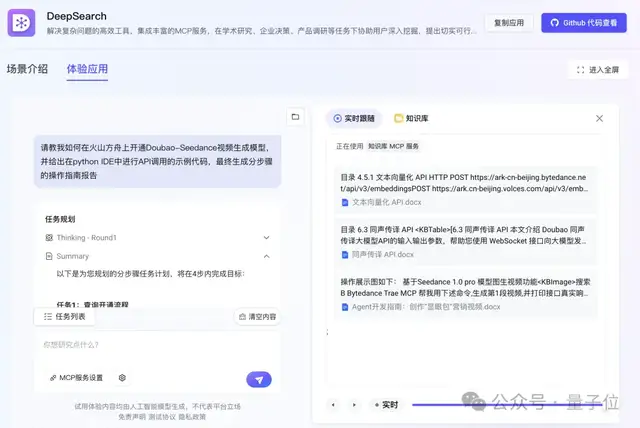Open the hexagon settings icon beside MCP服务设置
Viewport: 640px width, 428px height.
click(x=122, y=378)
